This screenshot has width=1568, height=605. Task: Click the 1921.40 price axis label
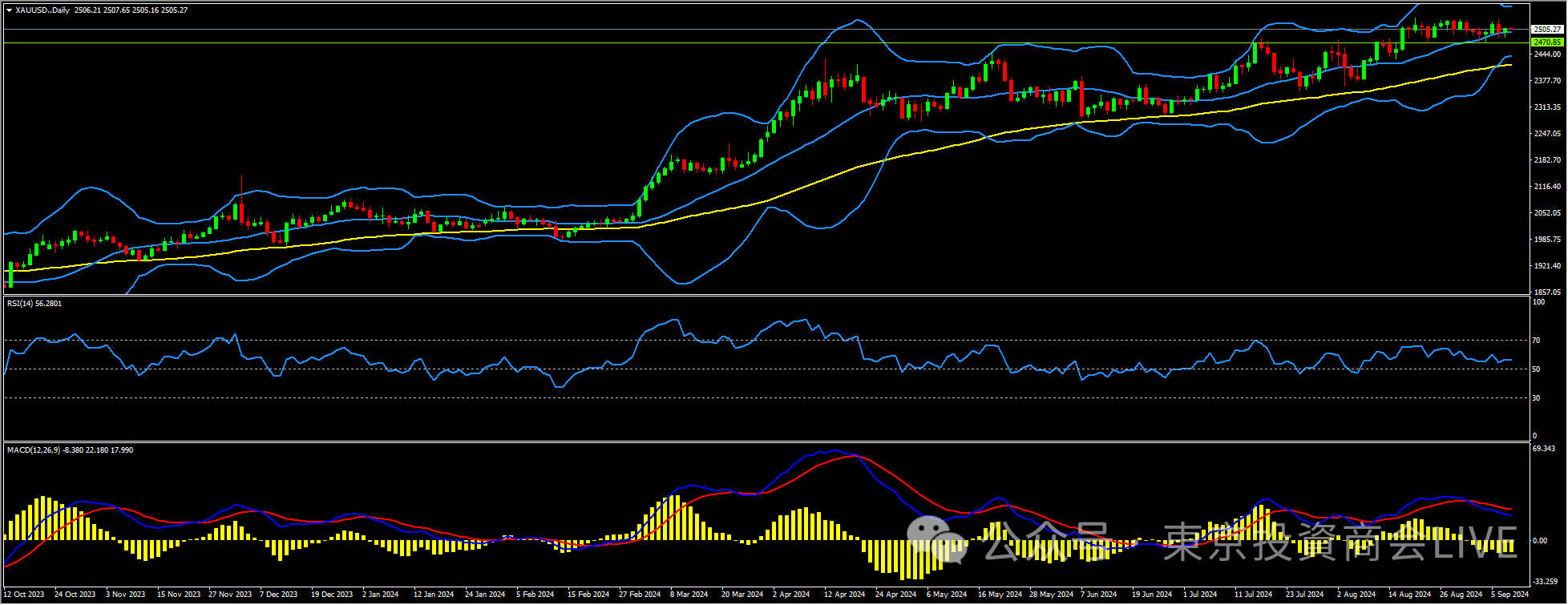[x=1546, y=266]
